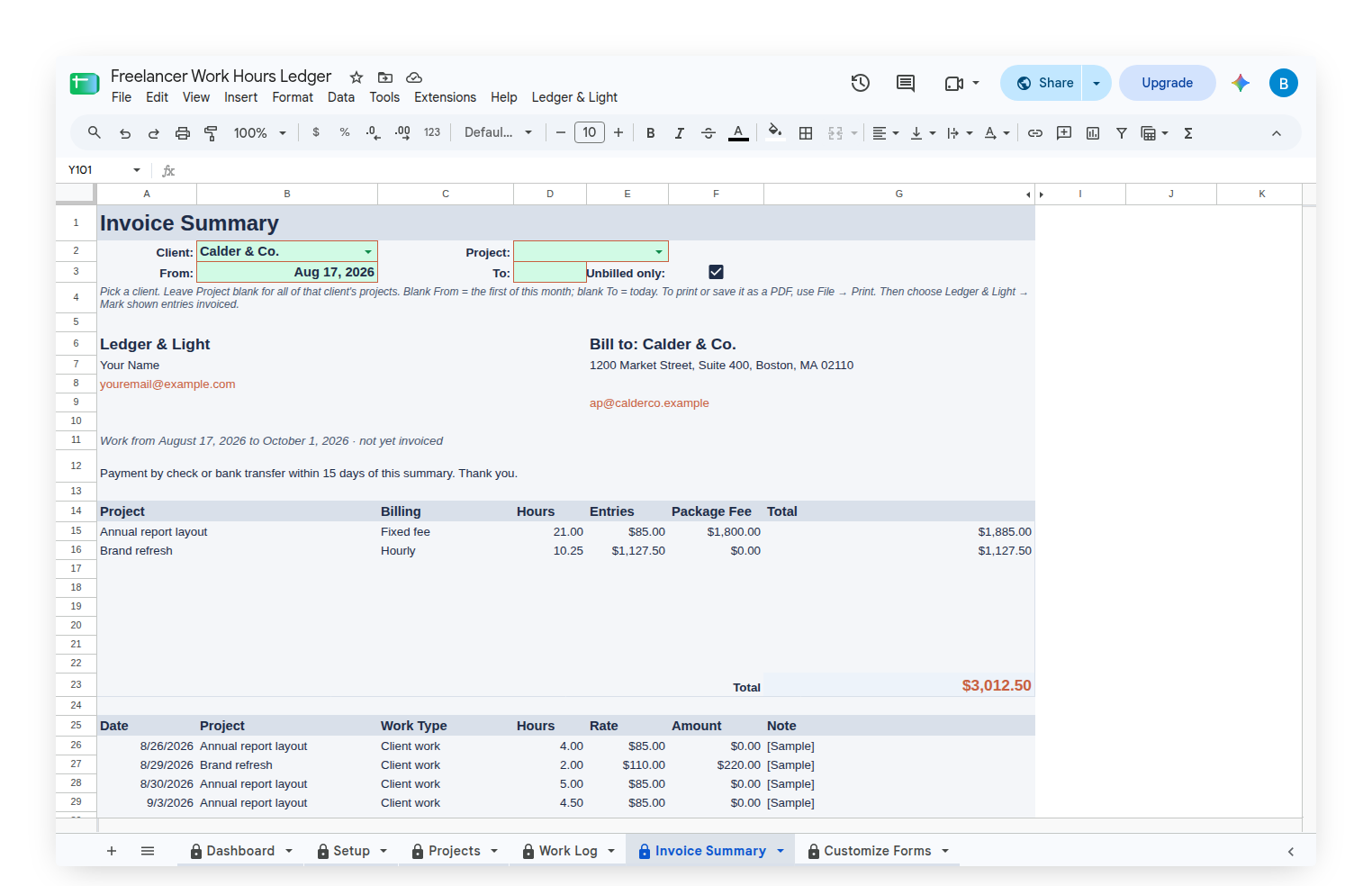
Task: Print the spreadsheet using printer icon
Action: pyautogui.click(x=183, y=133)
